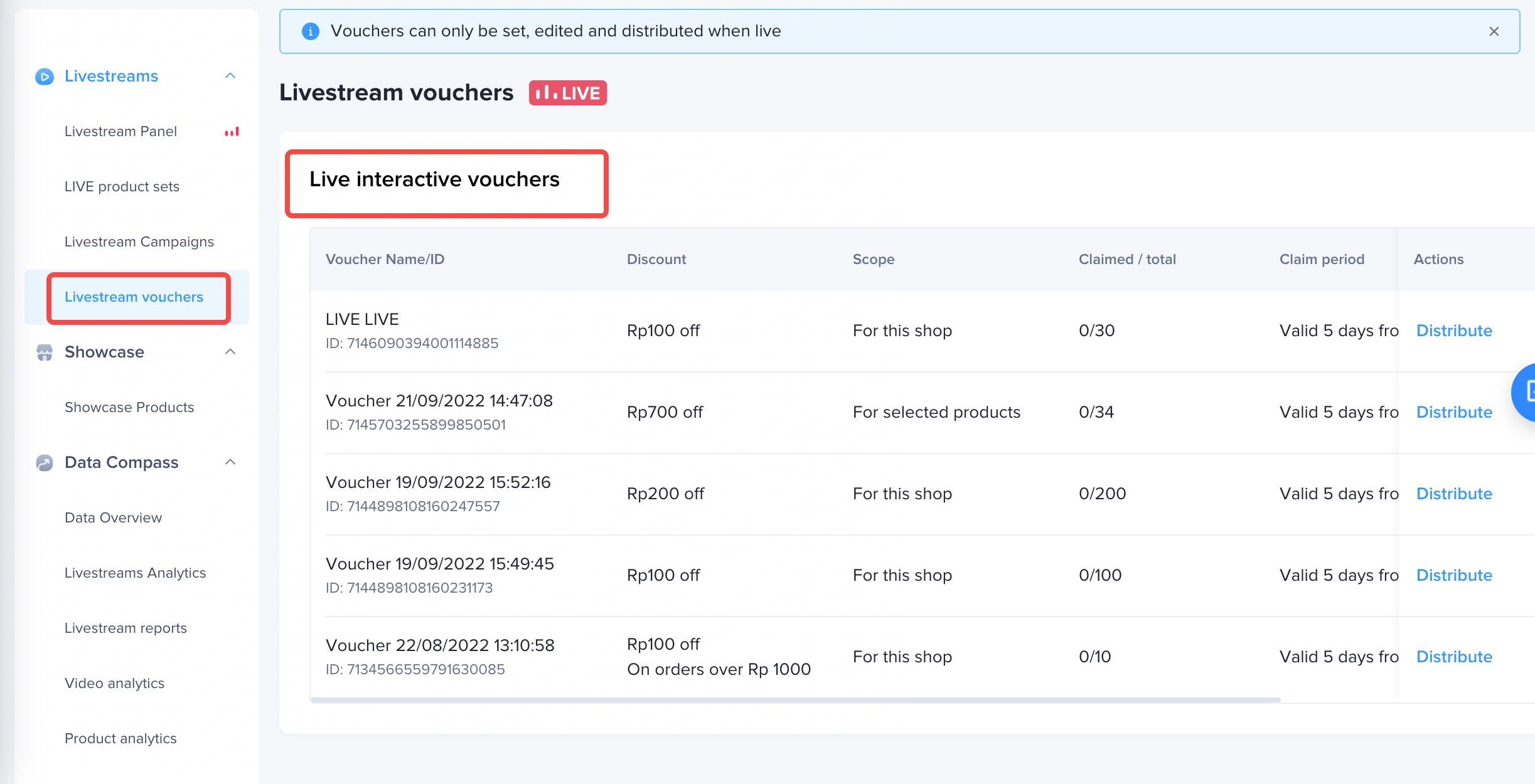
Task: Click the table horizontal scrollbar
Action: [x=794, y=700]
